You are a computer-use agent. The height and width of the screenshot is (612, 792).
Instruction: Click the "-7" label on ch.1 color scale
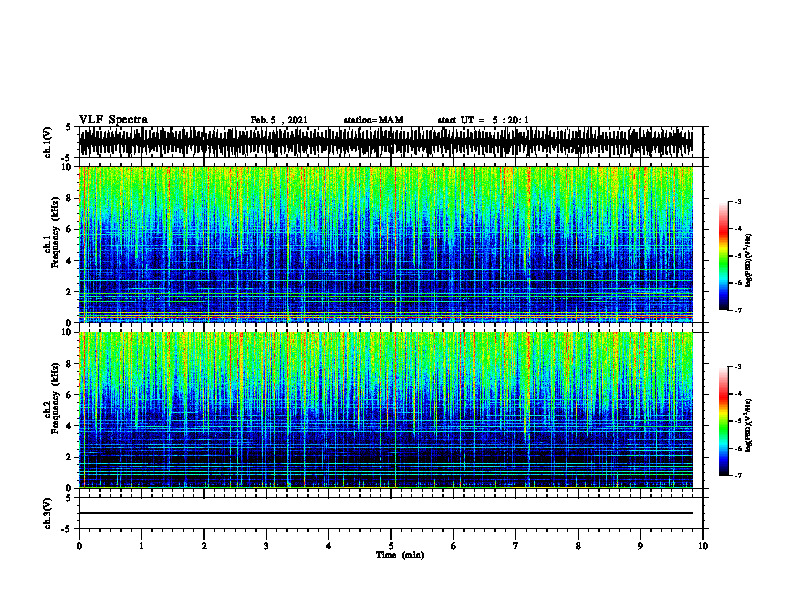[738, 310]
